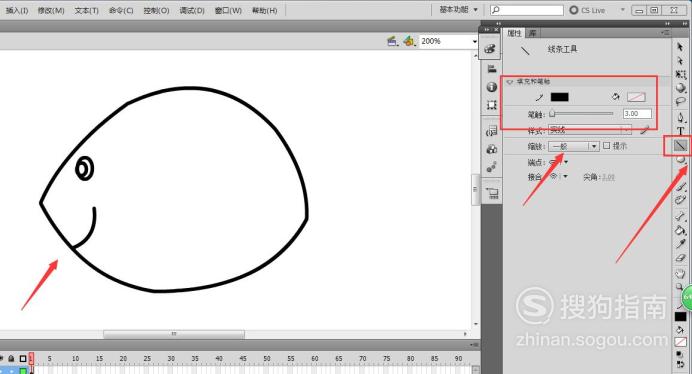
Task: Choose the black arrow Selection tool
Action: pos(680,47)
